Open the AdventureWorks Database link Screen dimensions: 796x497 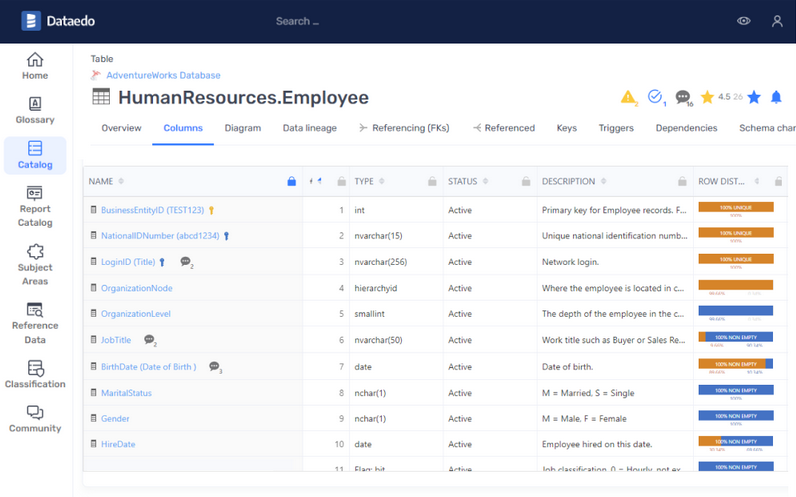(x=163, y=75)
